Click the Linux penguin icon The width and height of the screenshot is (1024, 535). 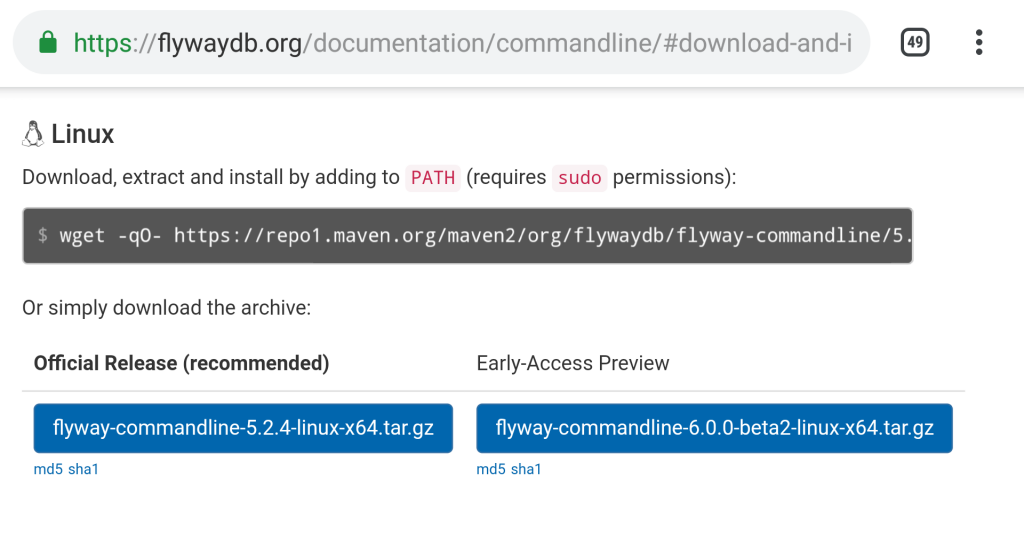tap(33, 134)
